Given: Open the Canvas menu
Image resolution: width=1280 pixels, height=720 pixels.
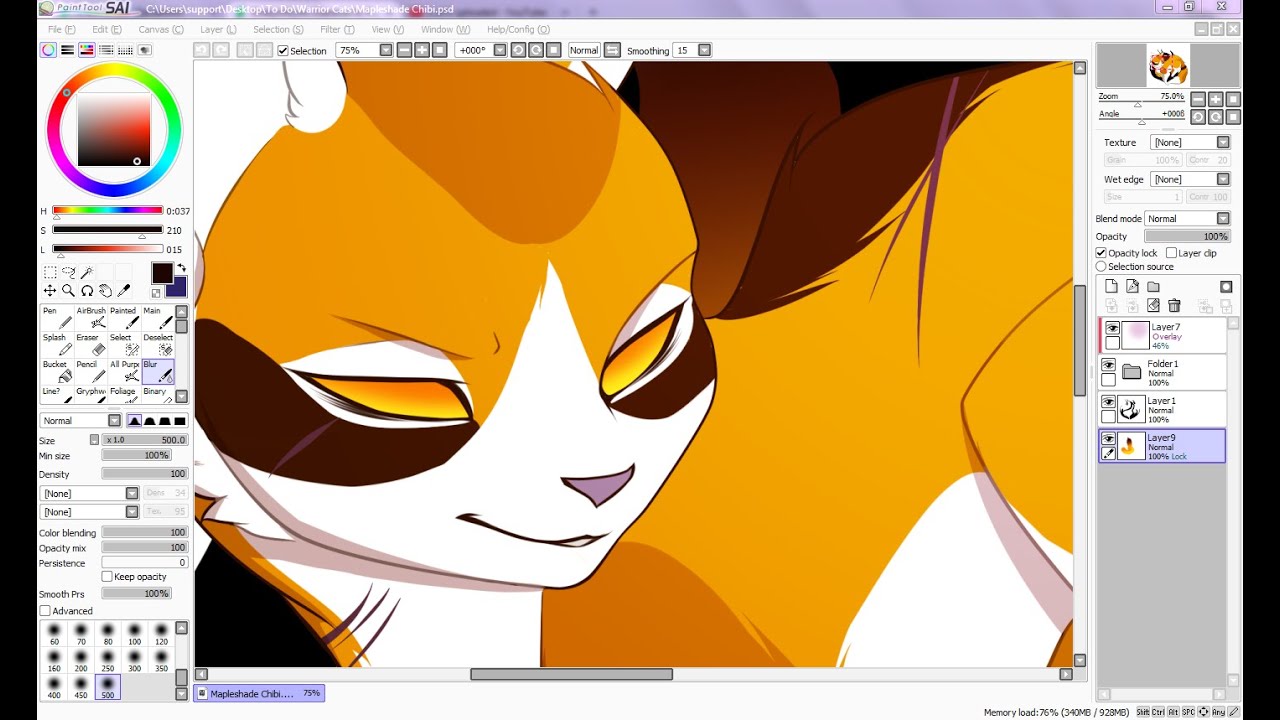Looking at the screenshot, I should click(x=161, y=30).
